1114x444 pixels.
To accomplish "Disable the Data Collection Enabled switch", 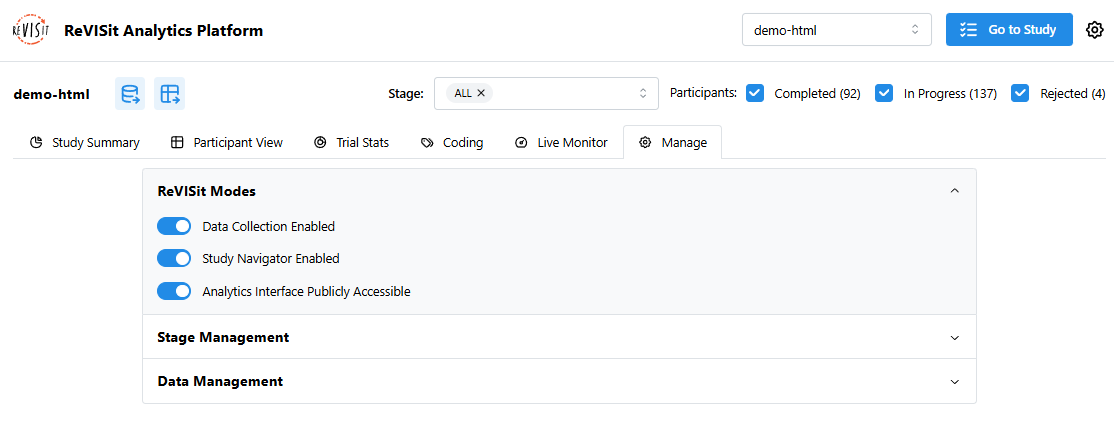I will 174,226.
